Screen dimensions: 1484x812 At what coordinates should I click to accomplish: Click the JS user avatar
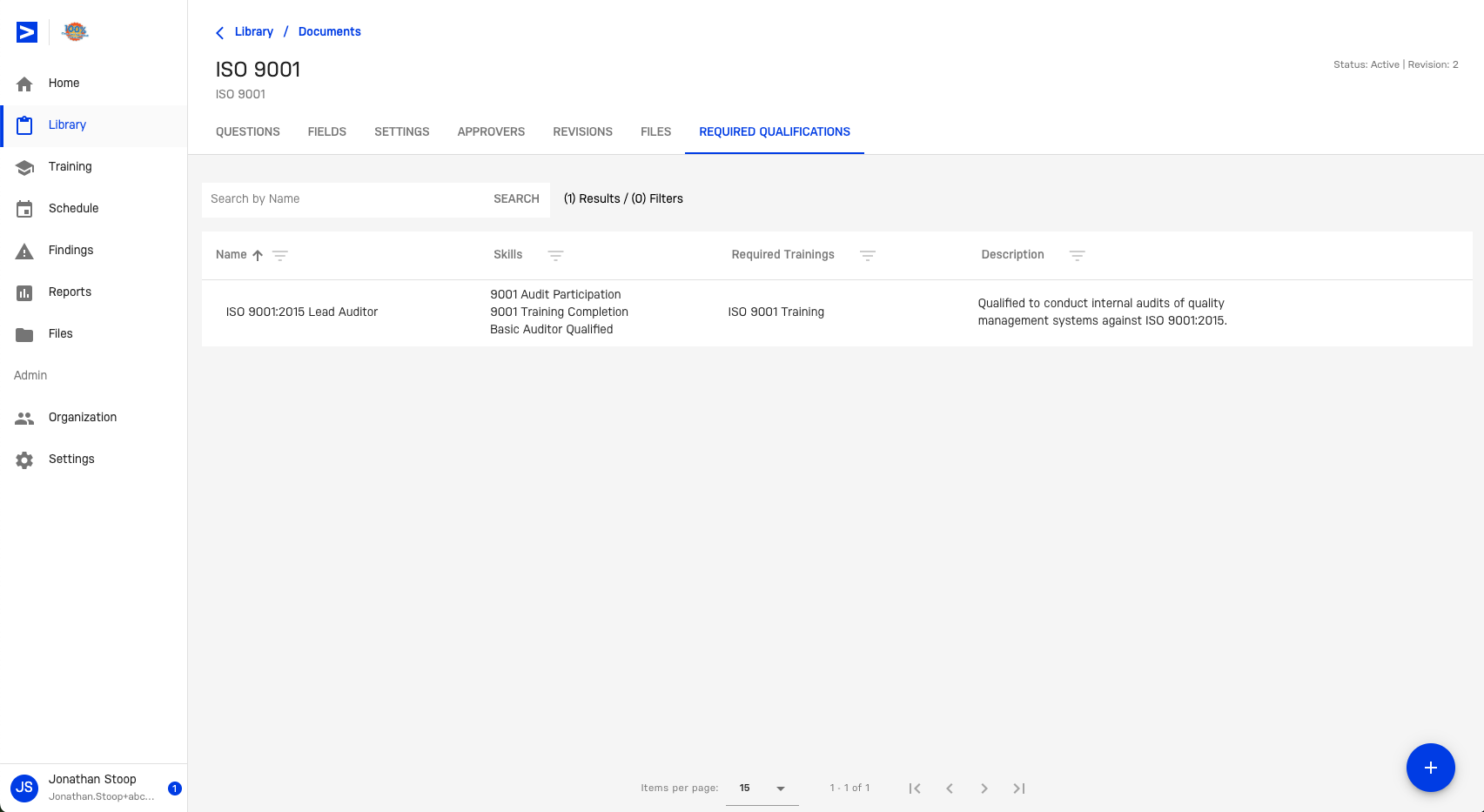(x=24, y=788)
